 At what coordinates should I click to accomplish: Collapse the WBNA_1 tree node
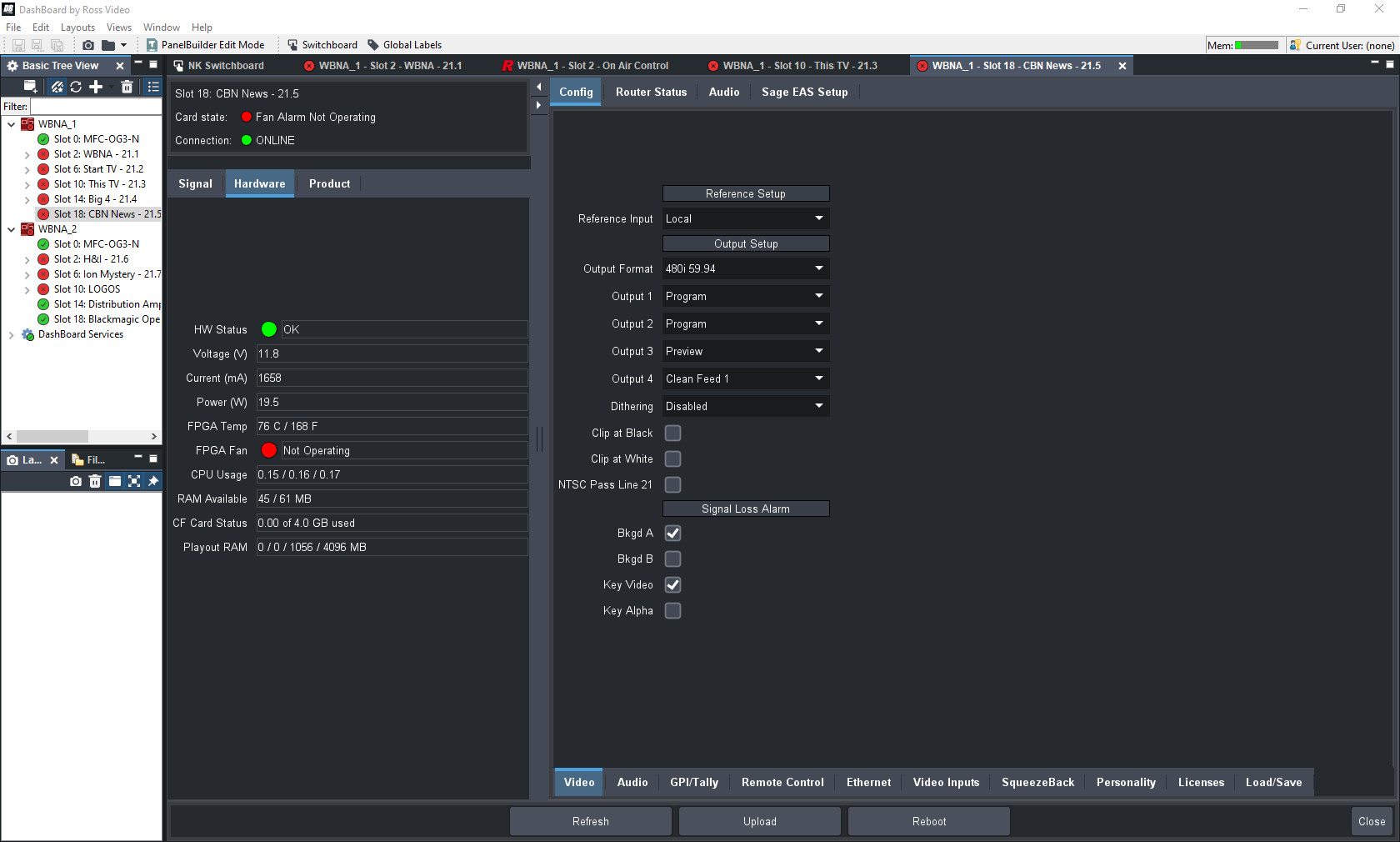tap(11, 124)
